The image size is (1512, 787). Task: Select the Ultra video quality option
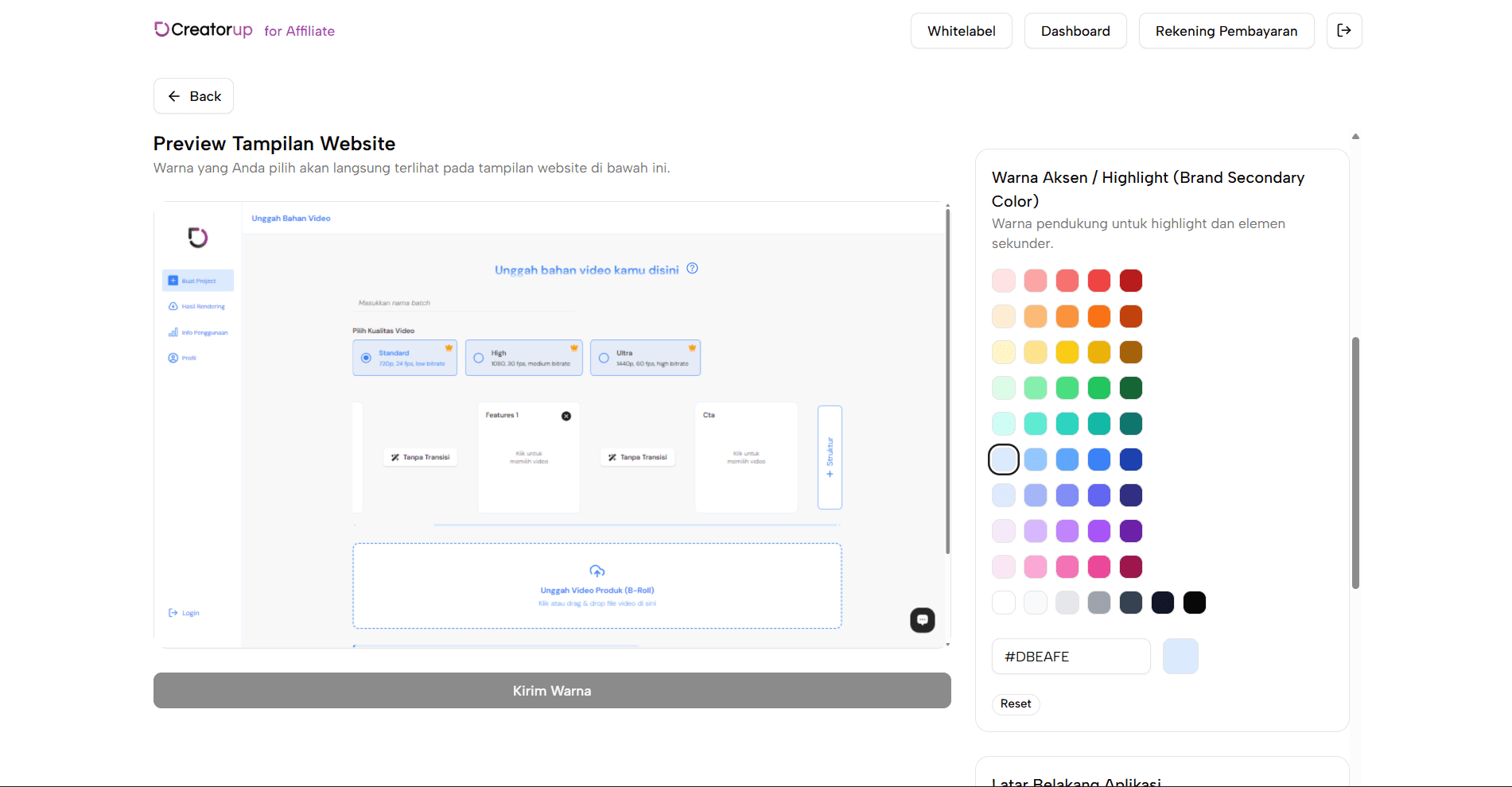coord(646,358)
